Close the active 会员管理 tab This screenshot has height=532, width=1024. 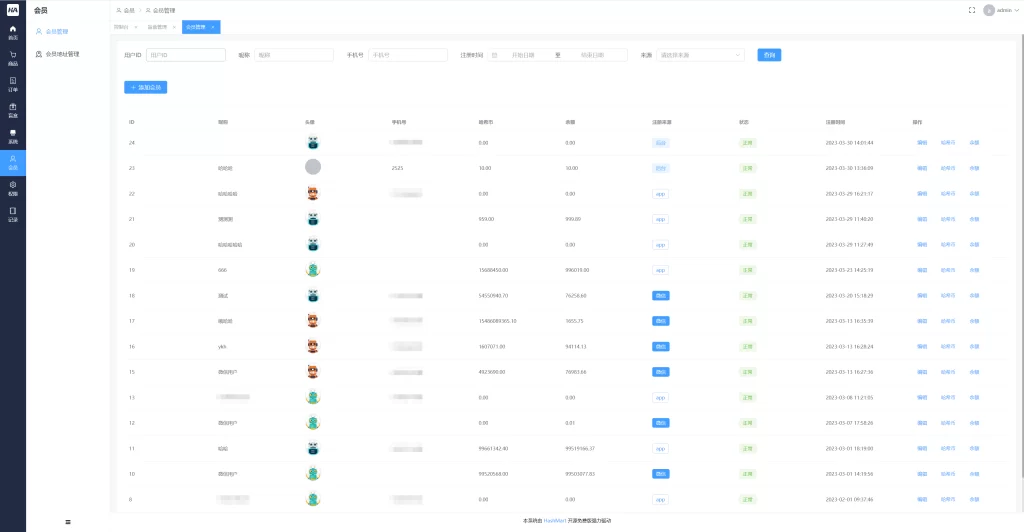(215, 27)
